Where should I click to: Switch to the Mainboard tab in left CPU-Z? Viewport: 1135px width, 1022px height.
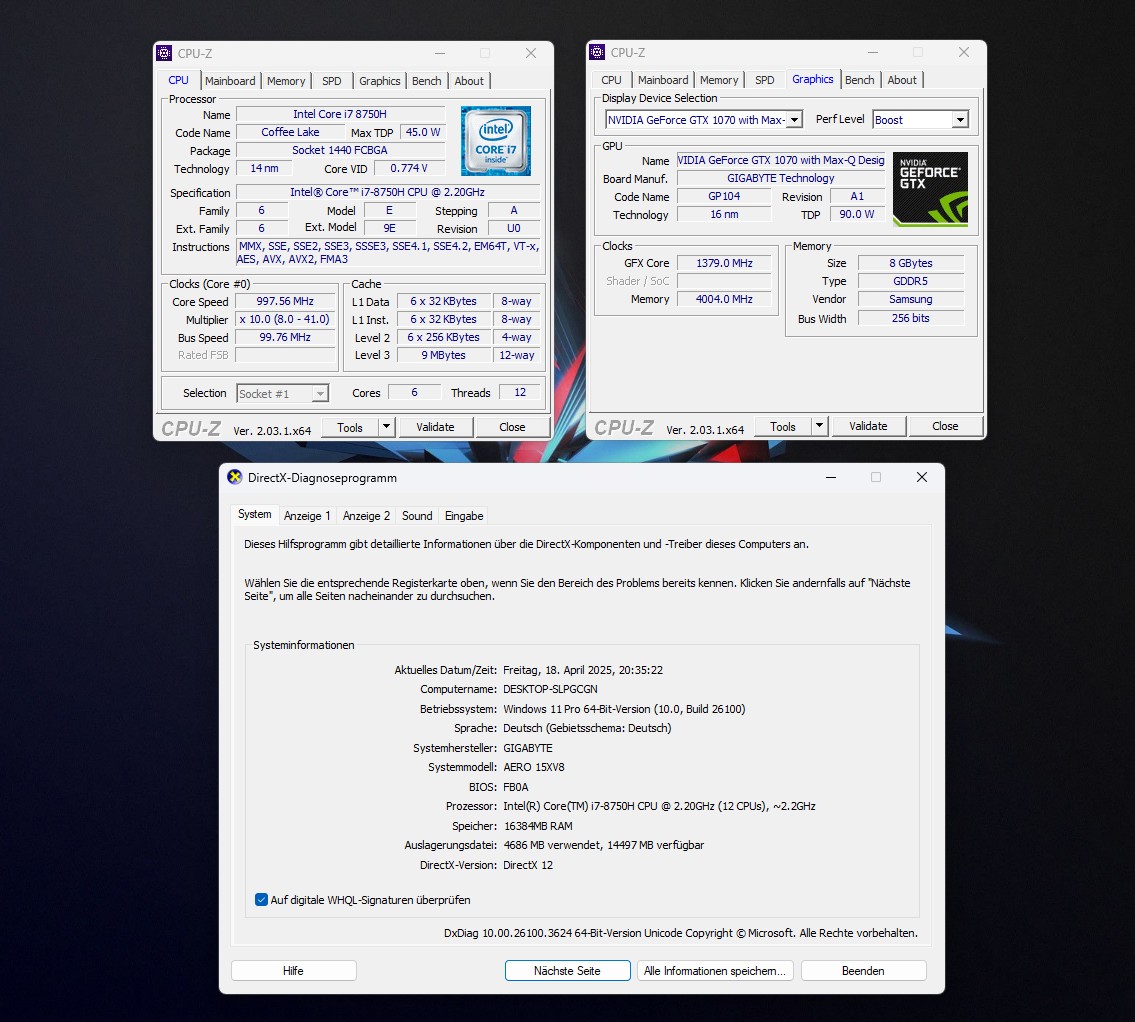[x=230, y=81]
